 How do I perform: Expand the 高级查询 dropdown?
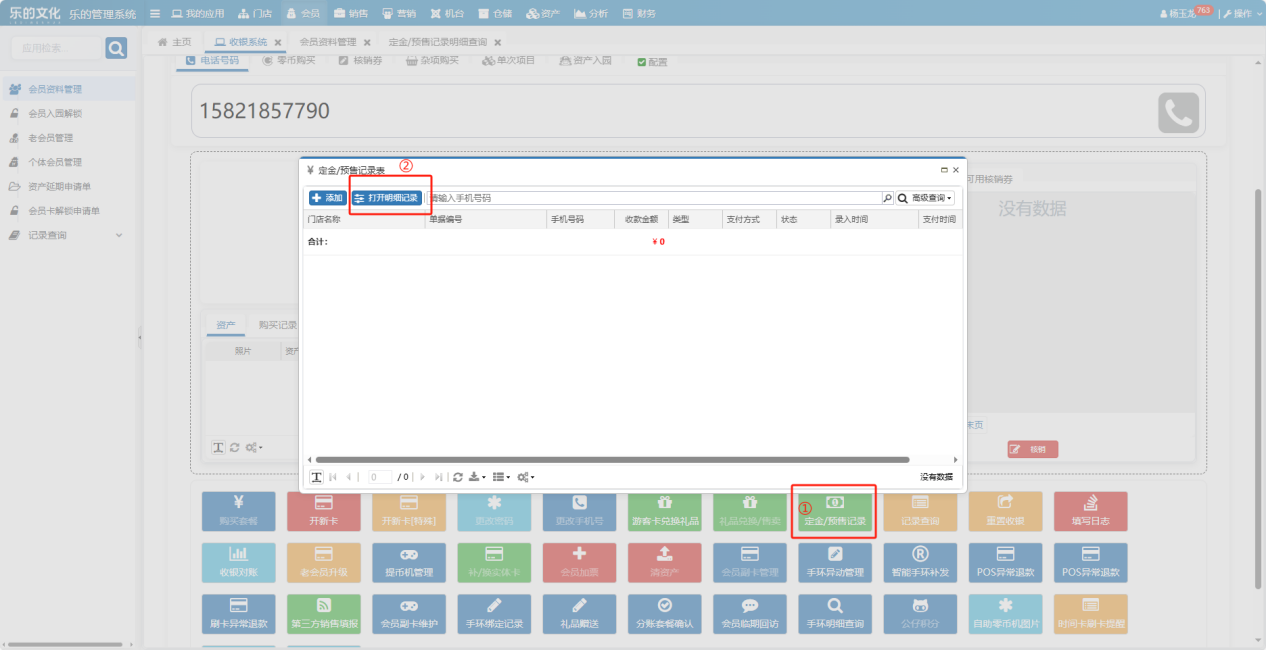pos(925,198)
